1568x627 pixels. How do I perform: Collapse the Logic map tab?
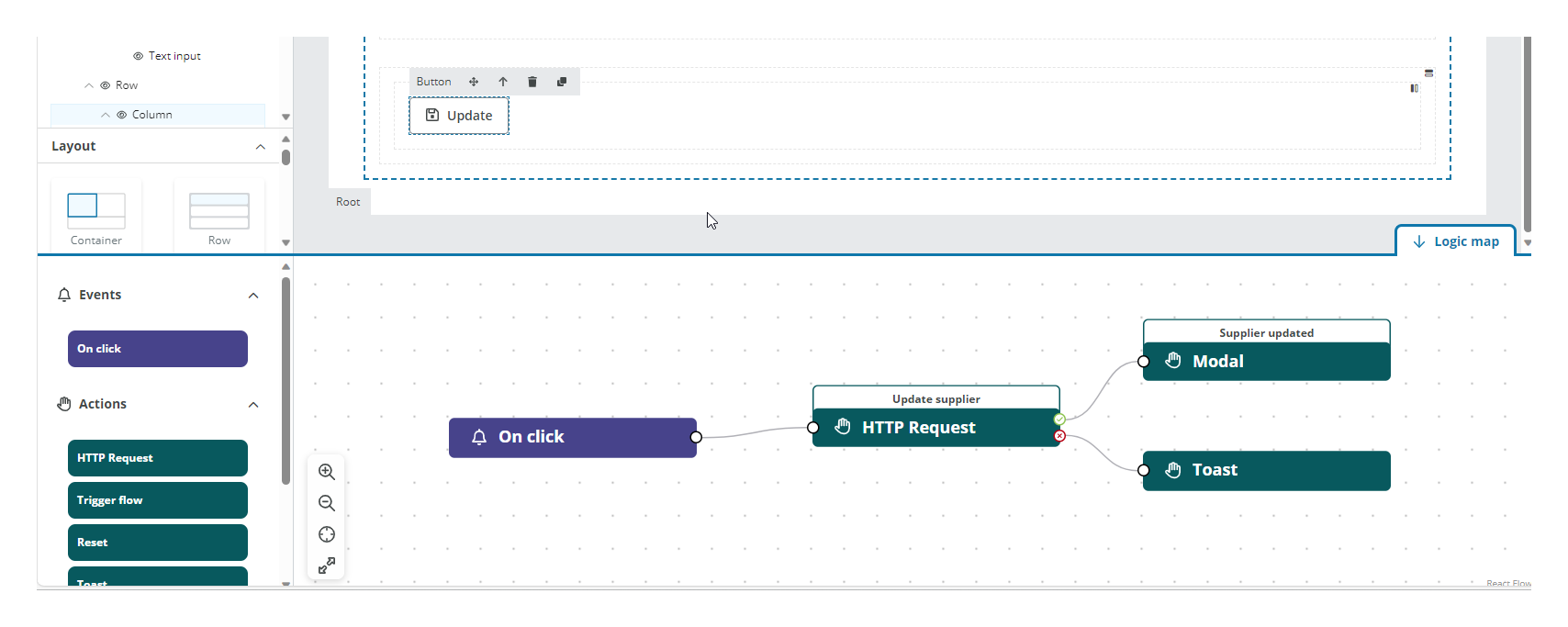click(1455, 241)
